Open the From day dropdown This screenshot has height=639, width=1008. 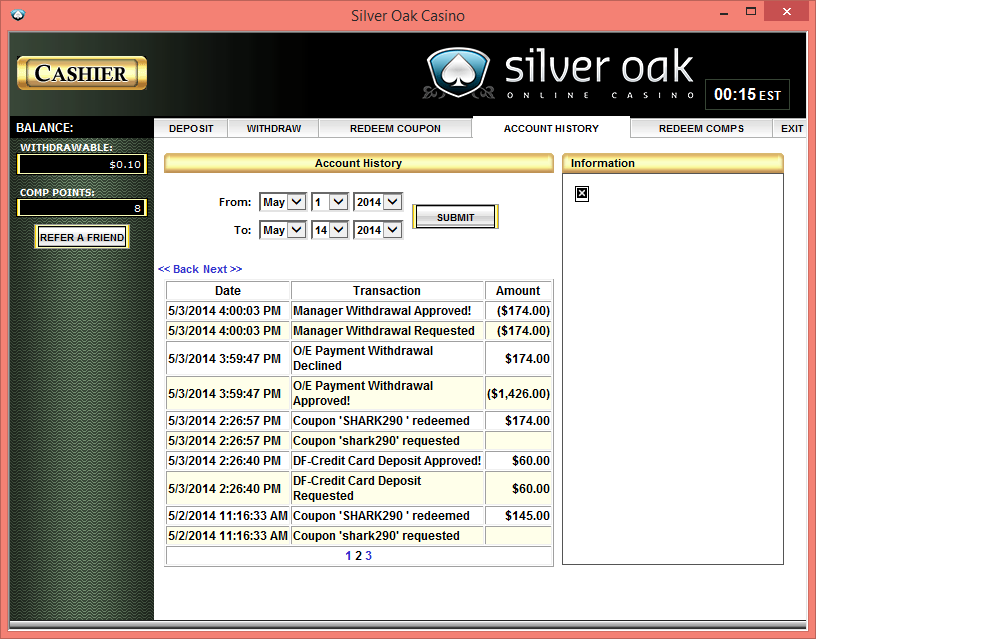[x=330, y=202]
